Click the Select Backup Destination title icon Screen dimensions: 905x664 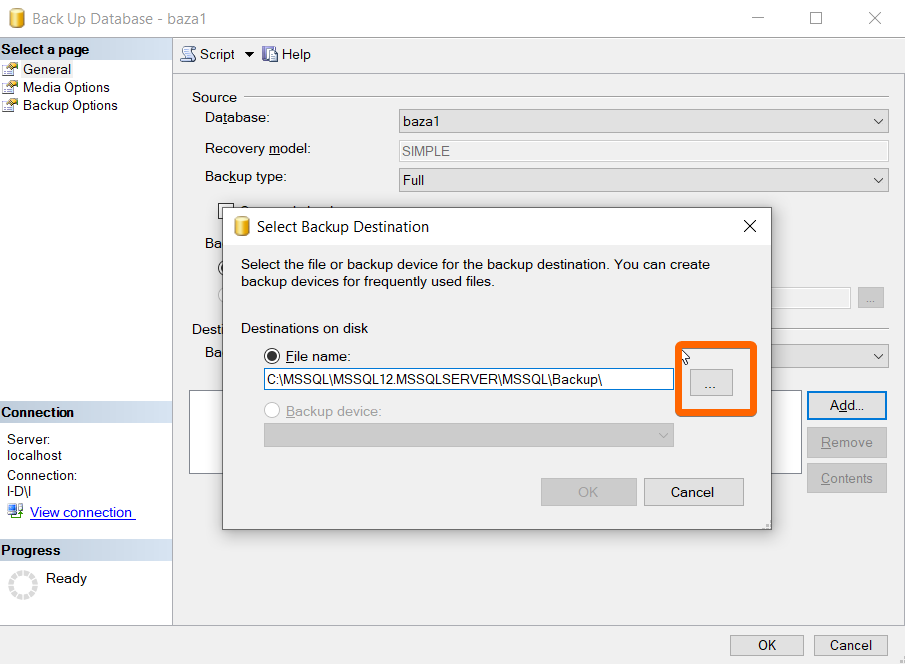coord(242,226)
